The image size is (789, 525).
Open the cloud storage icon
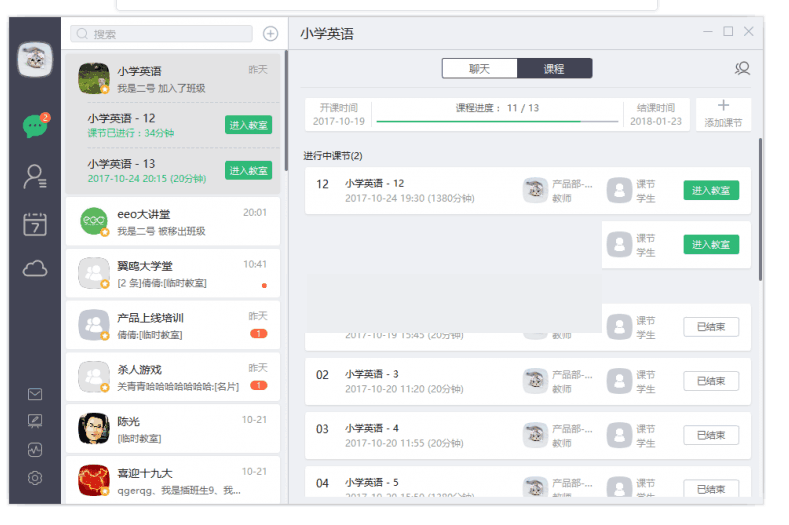point(35,268)
